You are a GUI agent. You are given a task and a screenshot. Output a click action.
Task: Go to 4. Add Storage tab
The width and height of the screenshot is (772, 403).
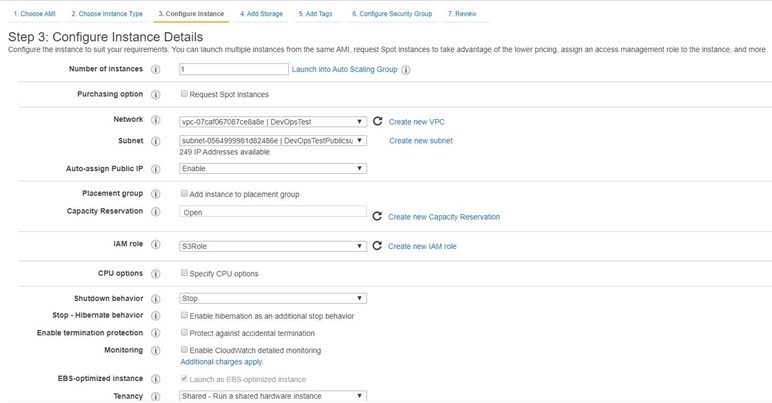coord(265,15)
